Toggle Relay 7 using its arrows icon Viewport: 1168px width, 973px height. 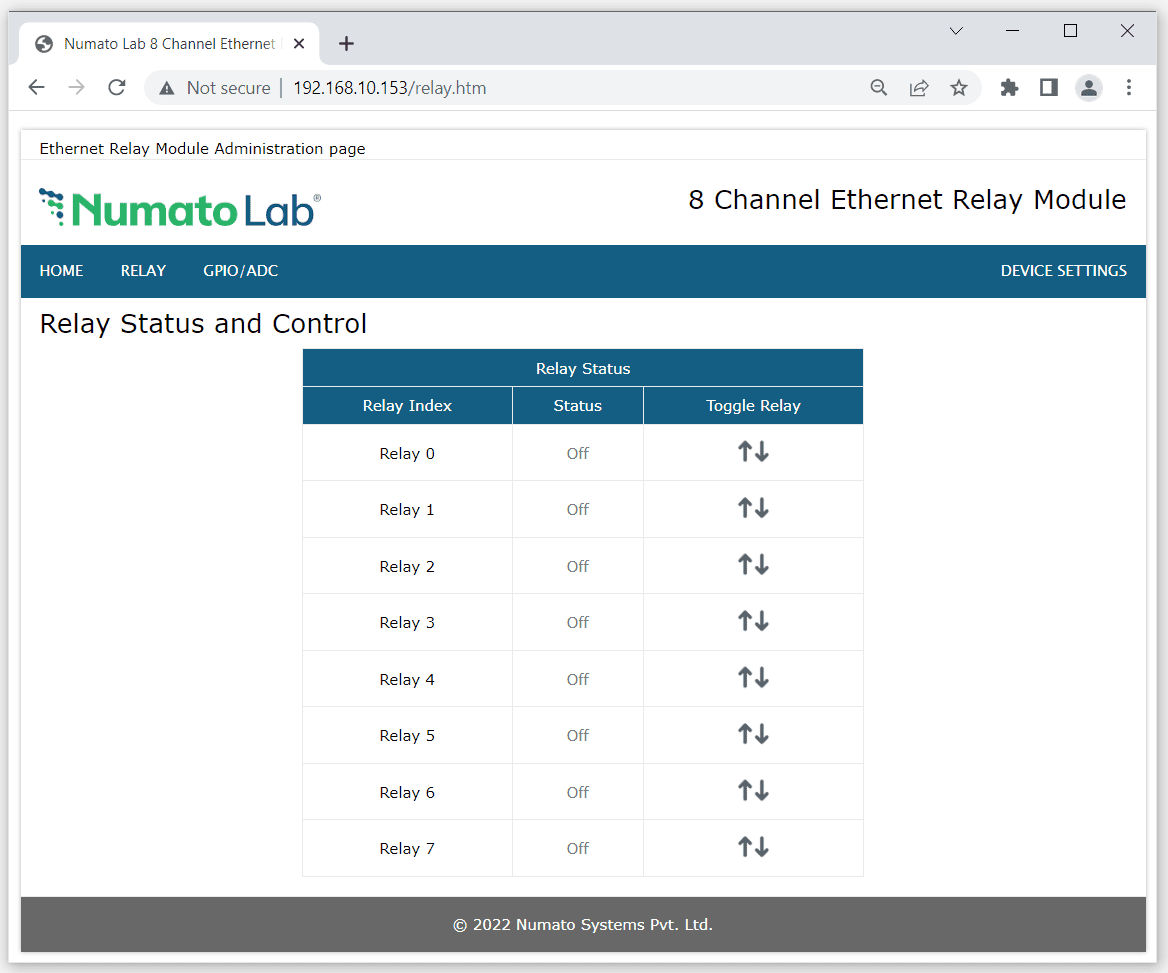753,847
